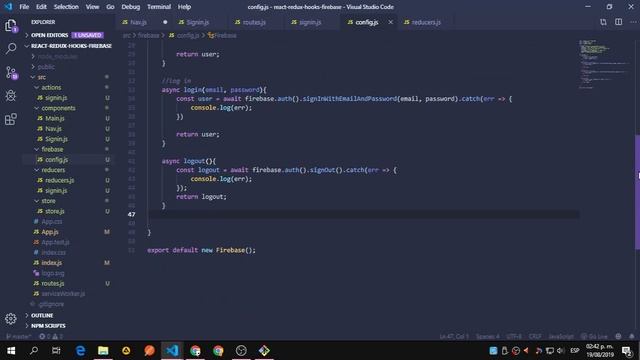Close the config.js tab
Viewport: 640px width, 360px height.
pos(391,22)
